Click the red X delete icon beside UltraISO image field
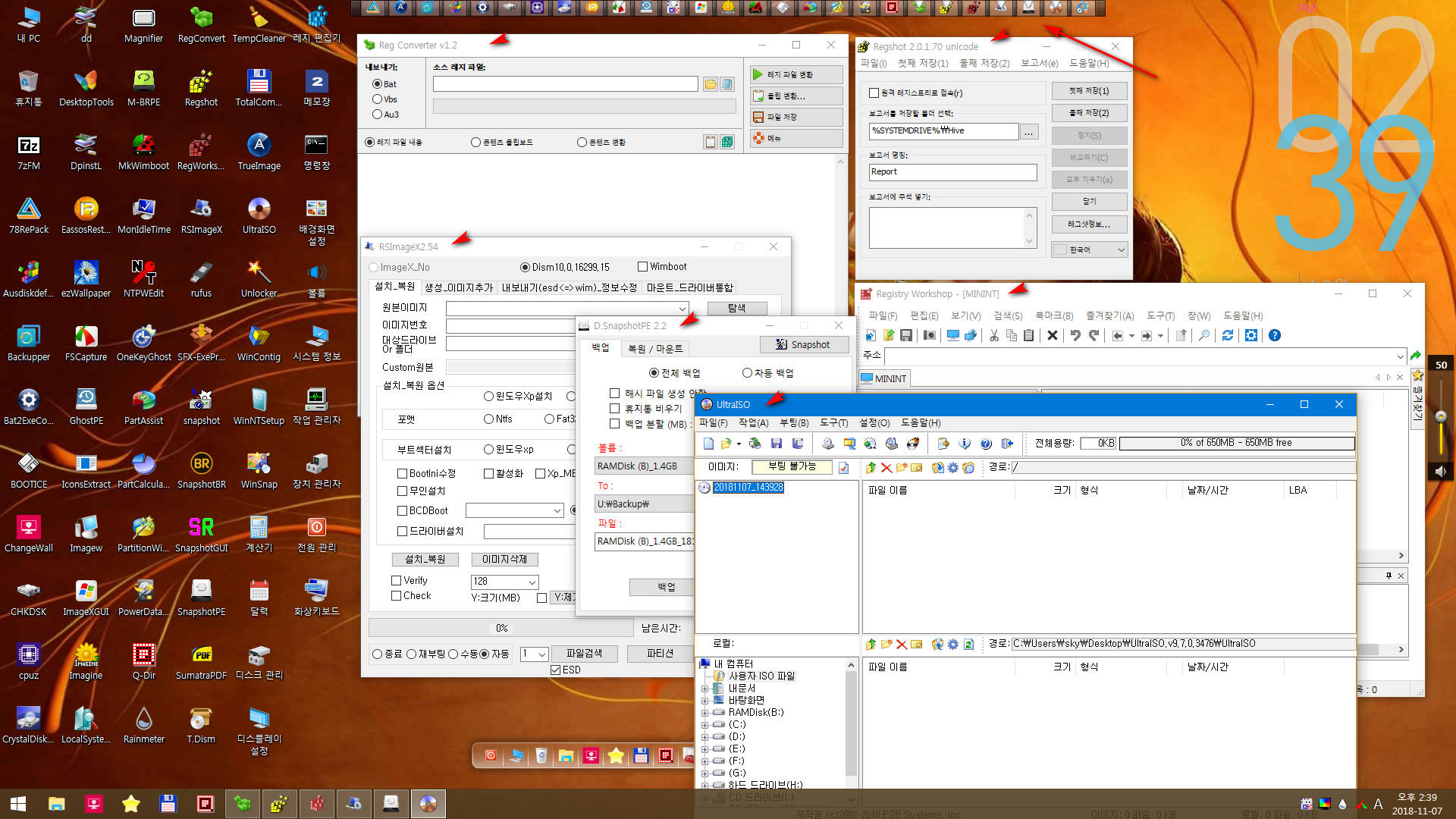The height and width of the screenshot is (819, 1456). (886, 468)
